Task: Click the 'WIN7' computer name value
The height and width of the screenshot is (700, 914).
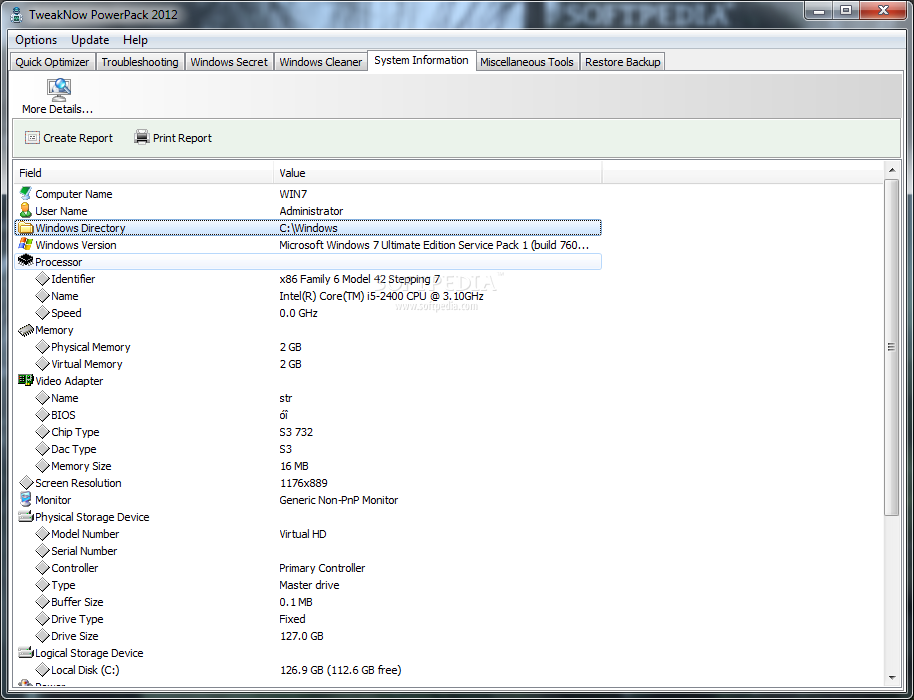Action: [293, 194]
